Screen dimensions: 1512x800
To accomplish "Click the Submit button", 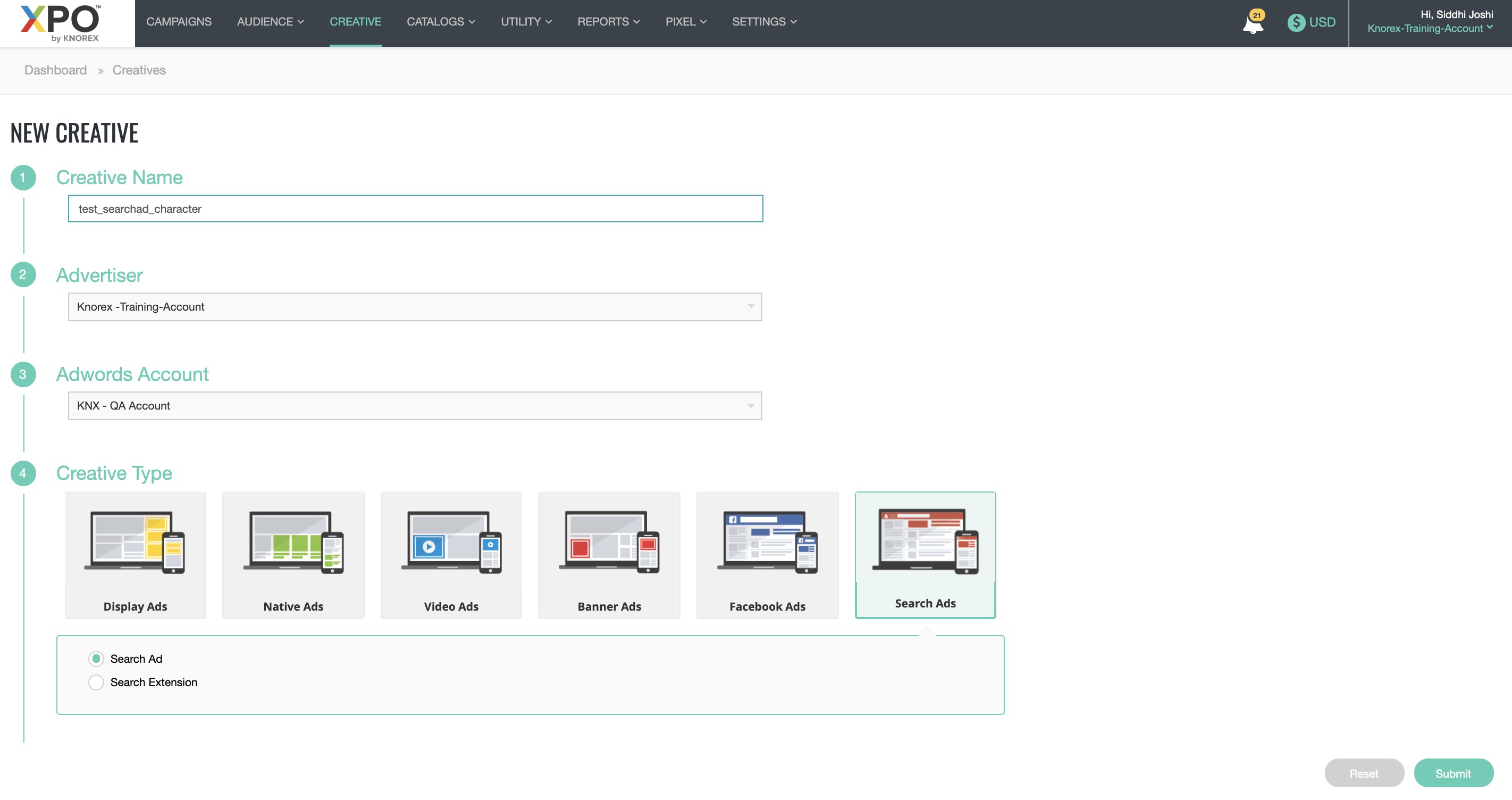I will 1452,773.
